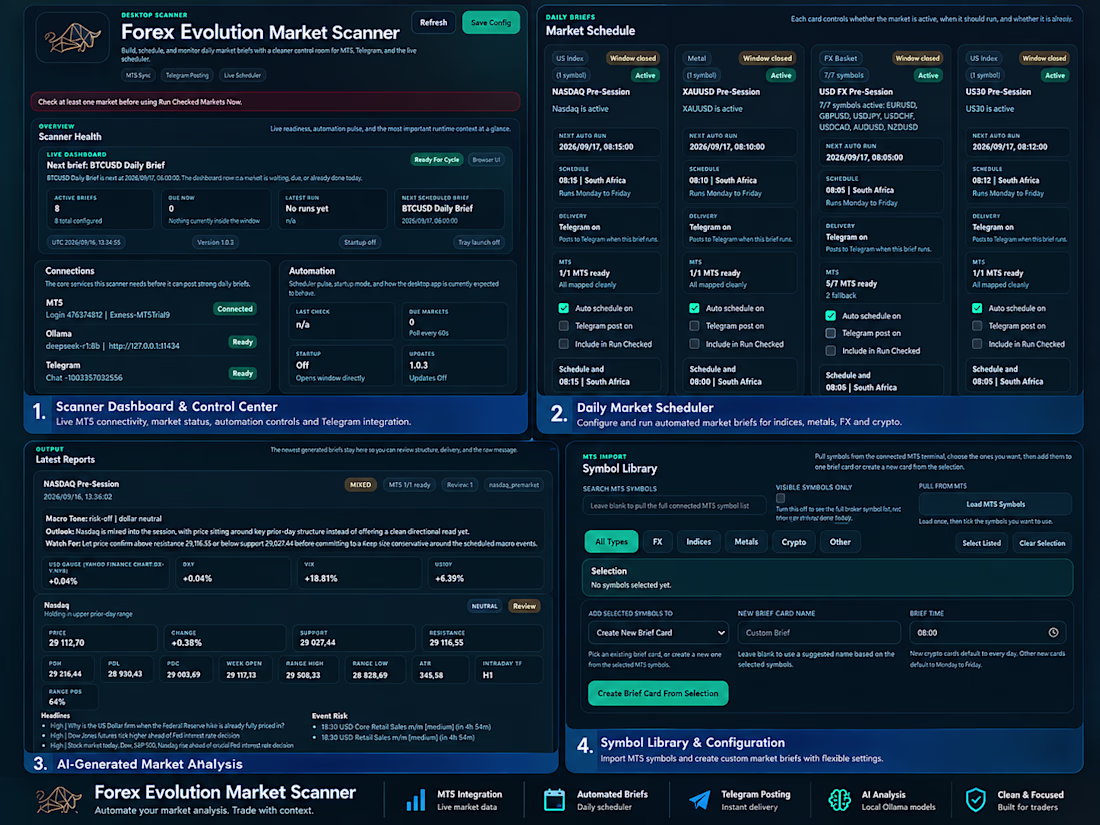The height and width of the screenshot is (825, 1100).
Task: Click Load MT5 Symbols button
Action: (995, 504)
